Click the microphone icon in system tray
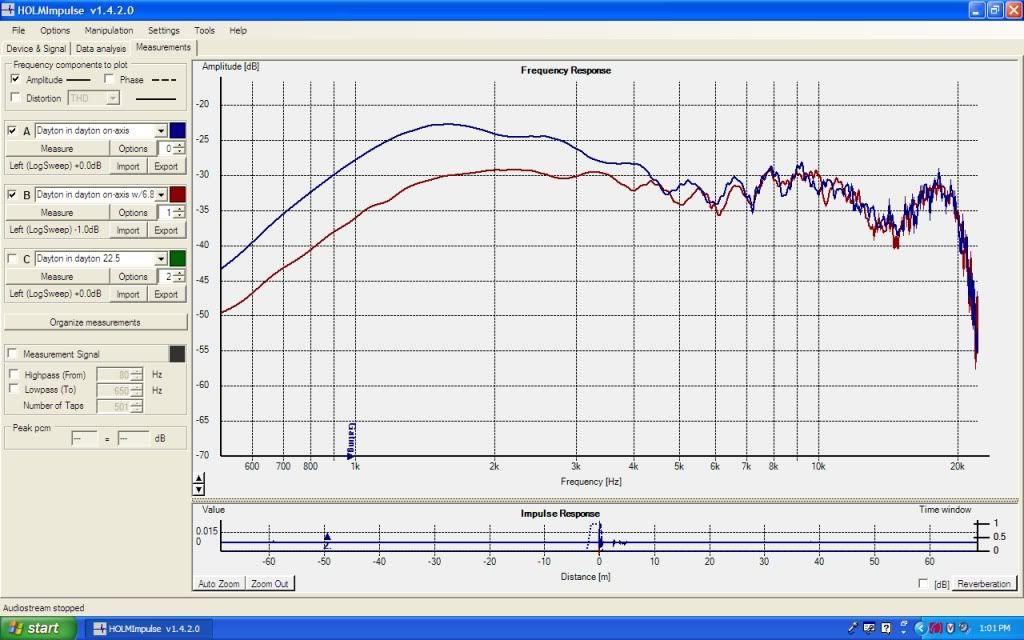The image size is (1024, 640). tap(854, 628)
